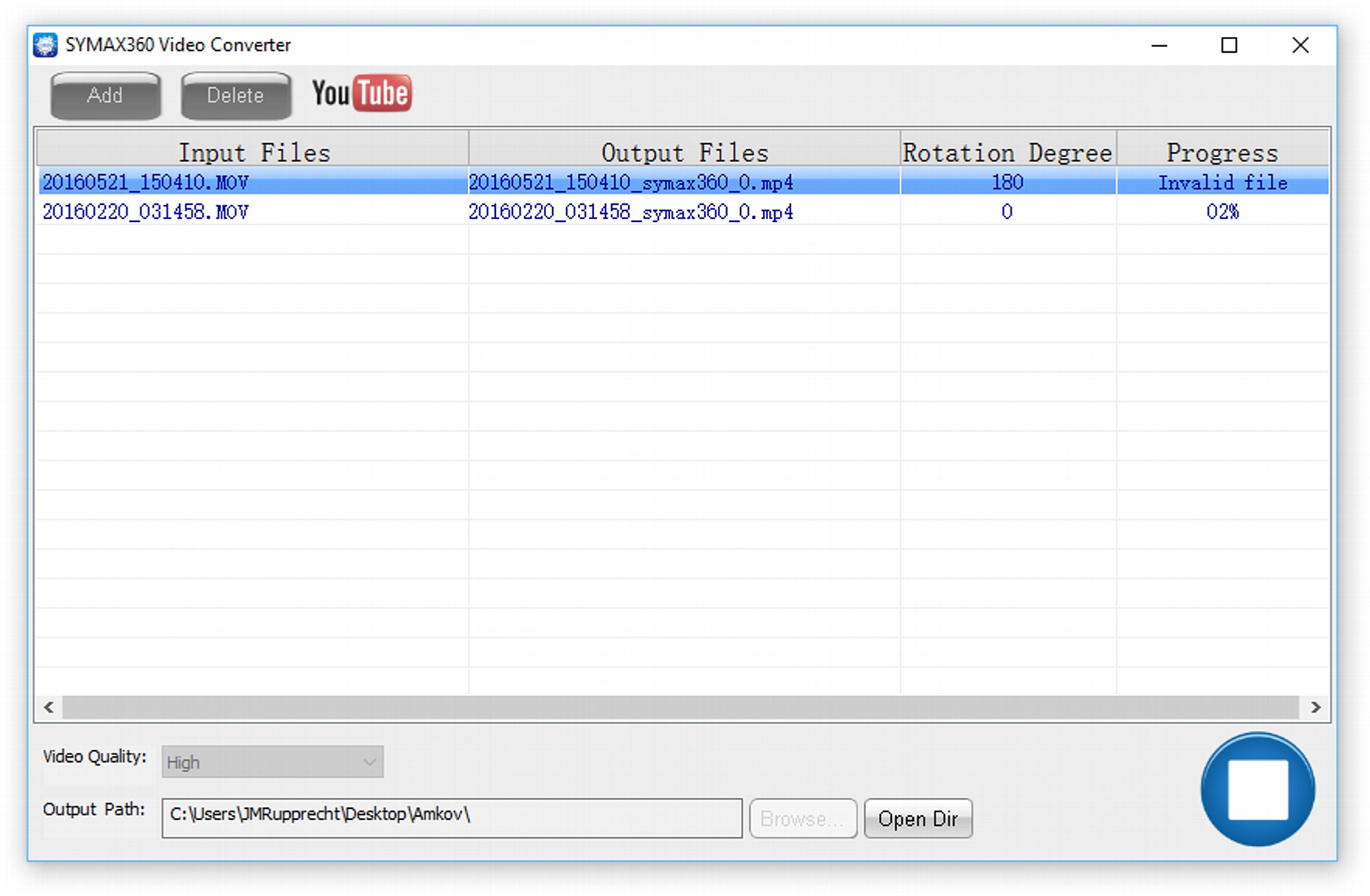Select the 20160521_150410.MOV input row
This screenshot has width=1370, height=896.
point(145,182)
